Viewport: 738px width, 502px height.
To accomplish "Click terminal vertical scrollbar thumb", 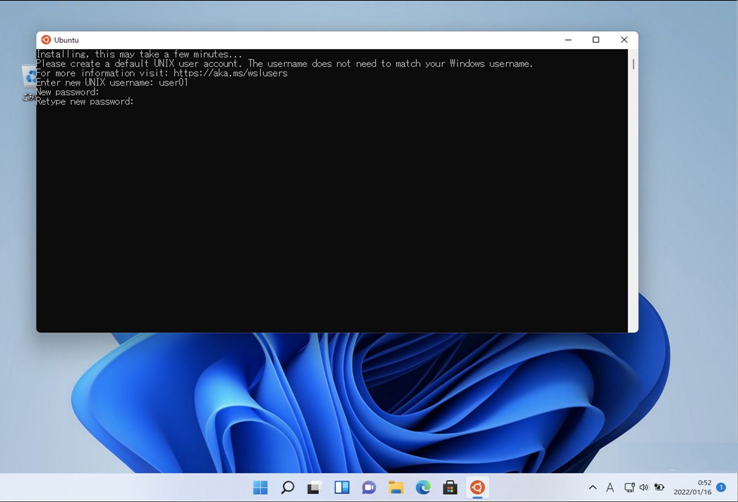I will click(x=634, y=64).
